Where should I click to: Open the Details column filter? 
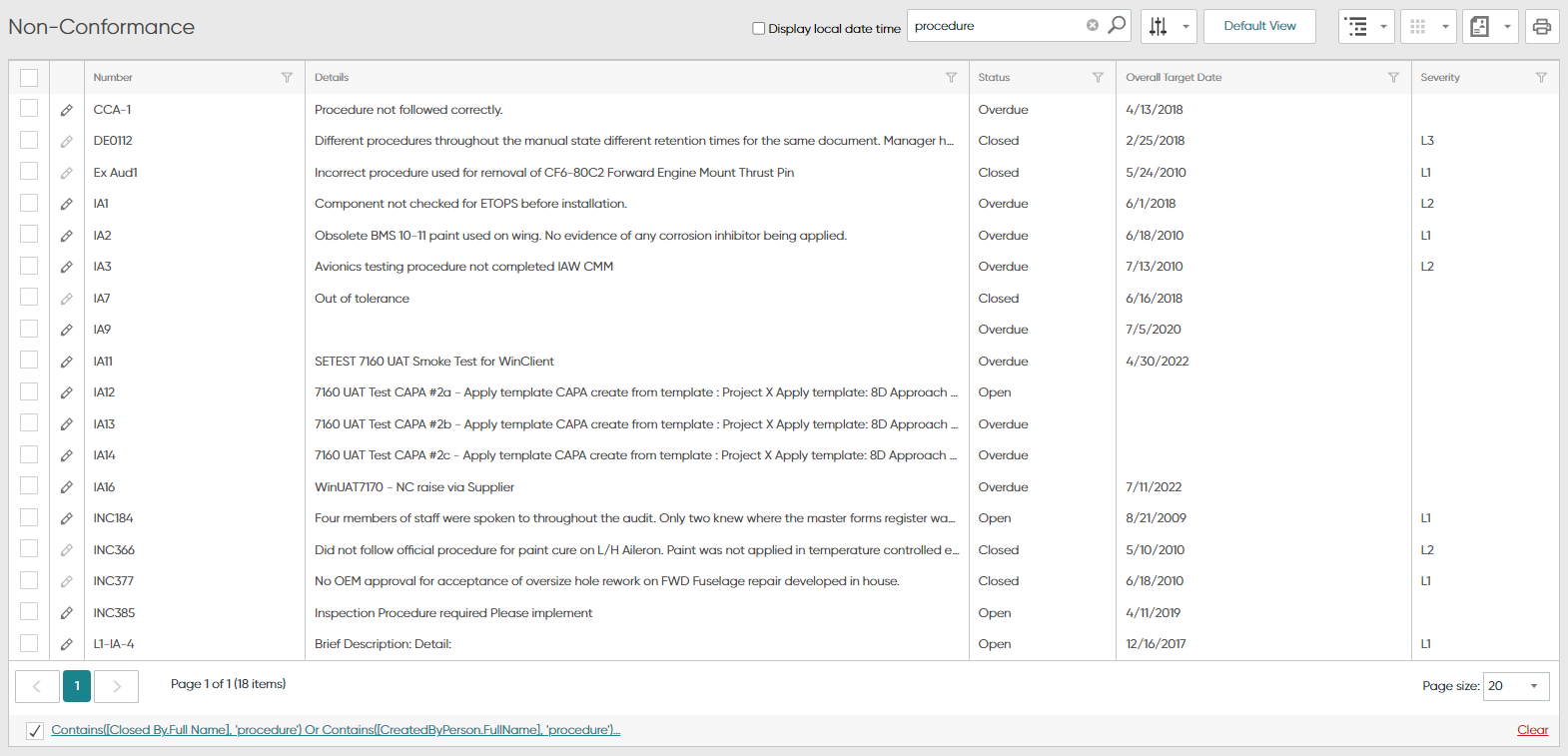tap(951, 78)
